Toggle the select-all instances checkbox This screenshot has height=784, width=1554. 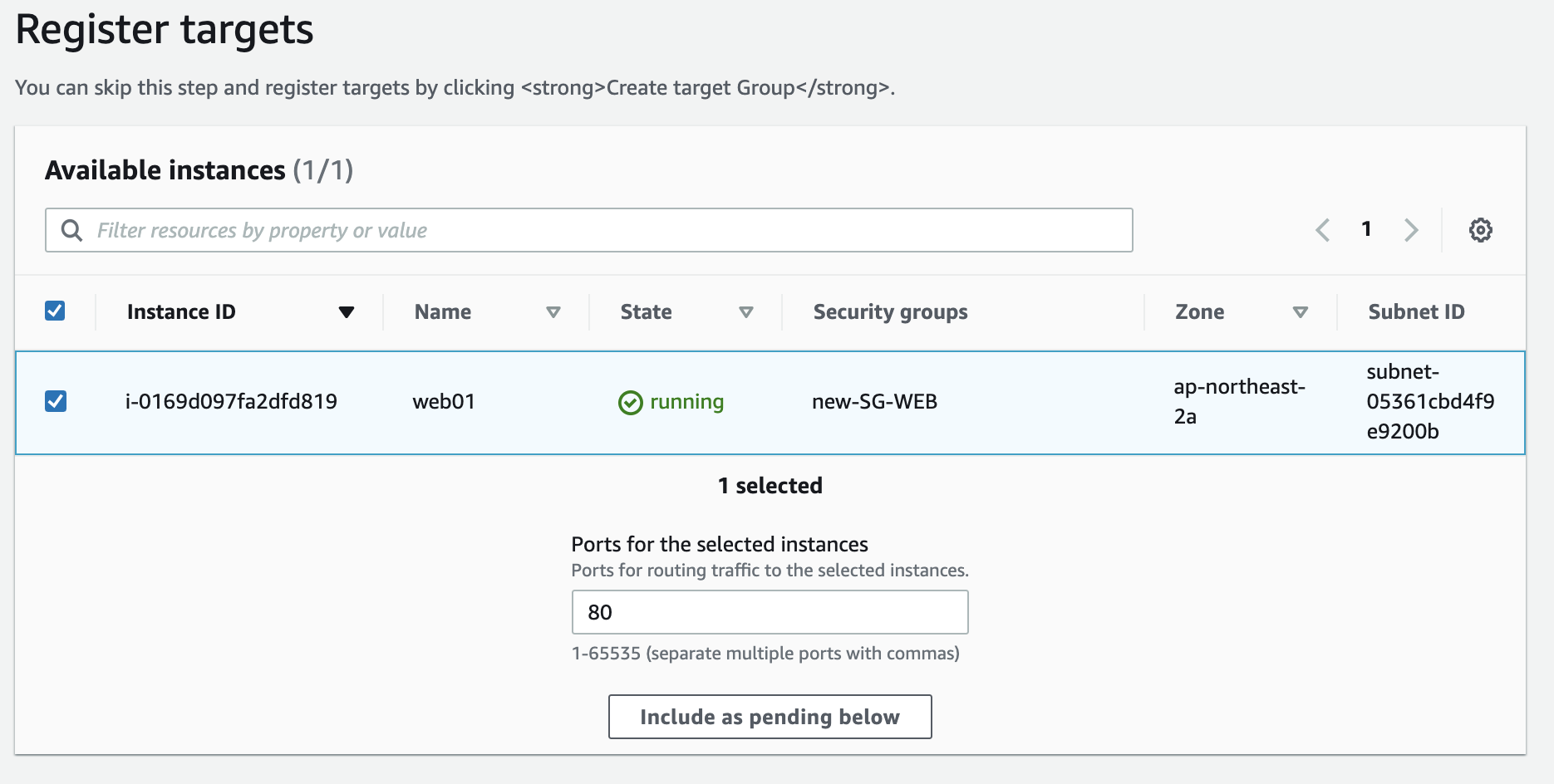(x=55, y=311)
